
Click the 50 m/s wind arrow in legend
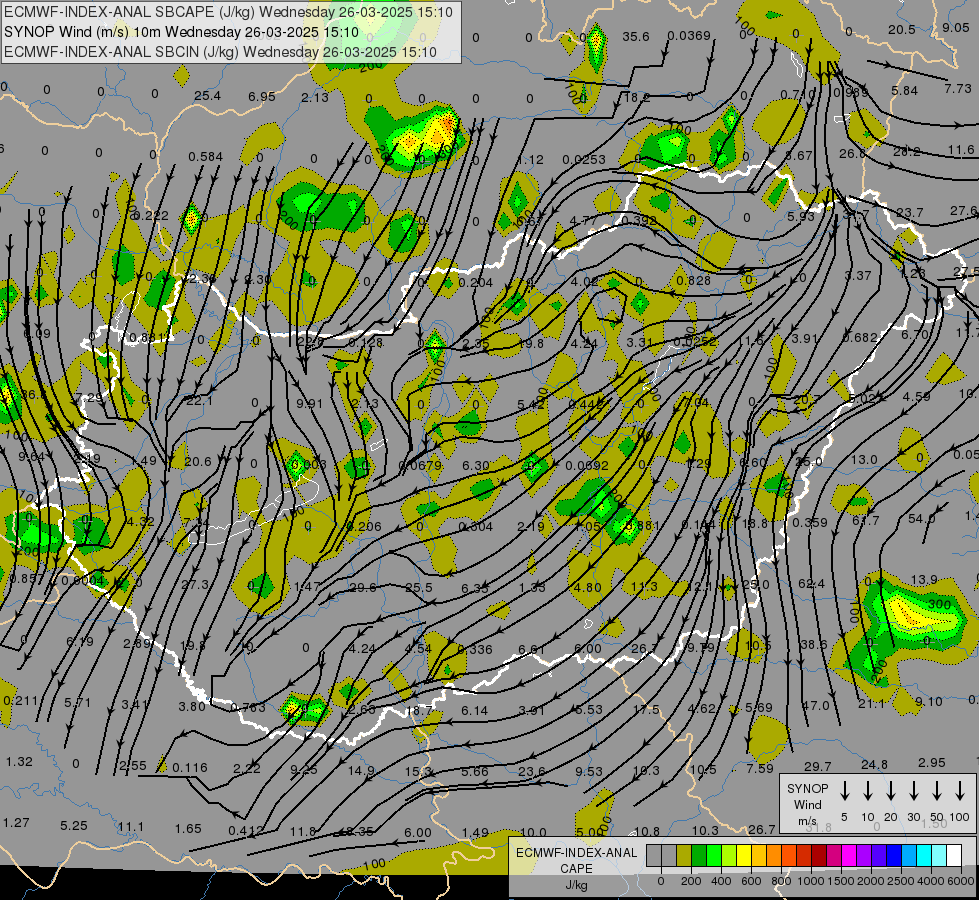937,791
